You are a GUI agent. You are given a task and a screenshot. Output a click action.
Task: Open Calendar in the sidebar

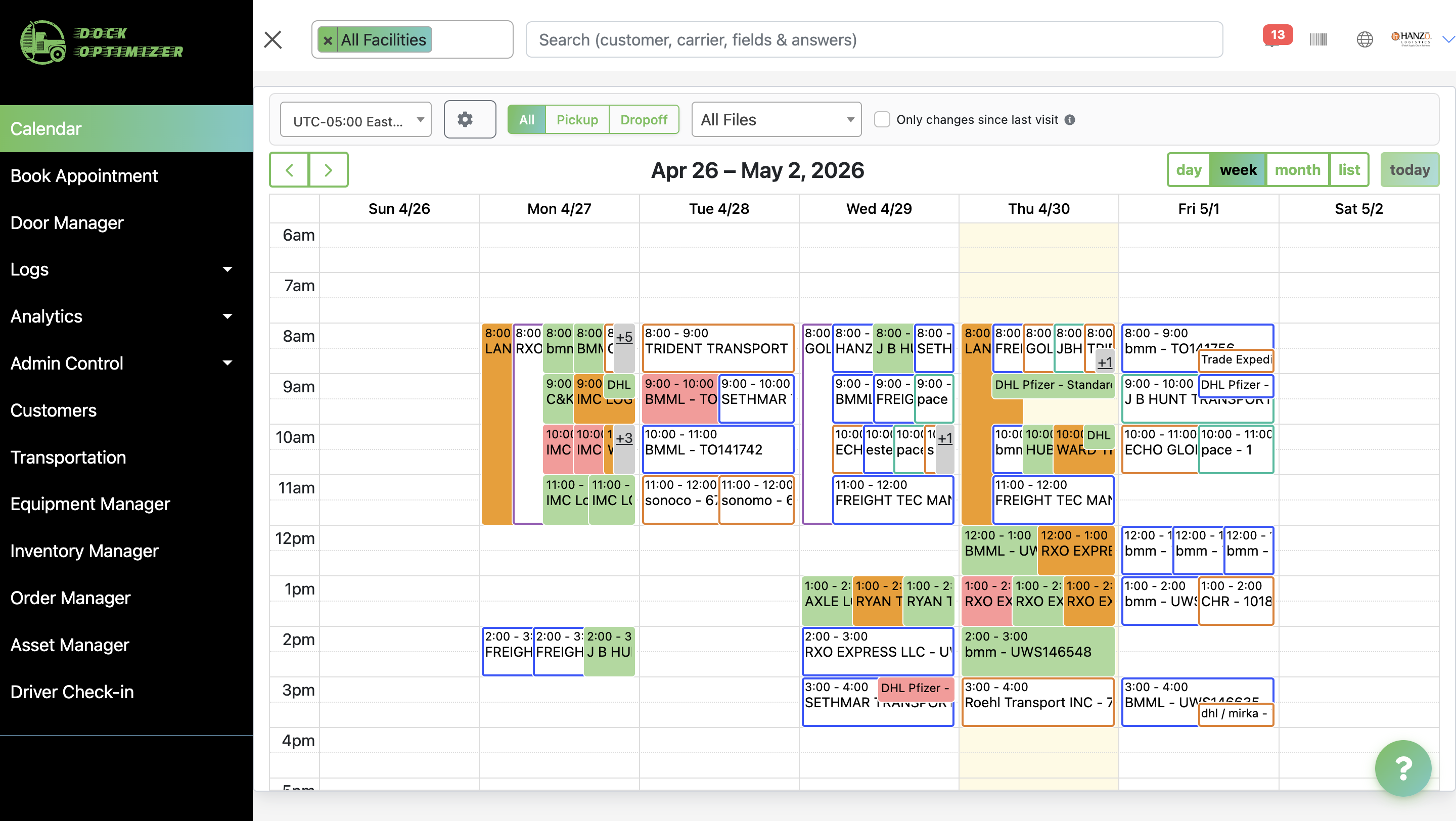click(126, 129)
